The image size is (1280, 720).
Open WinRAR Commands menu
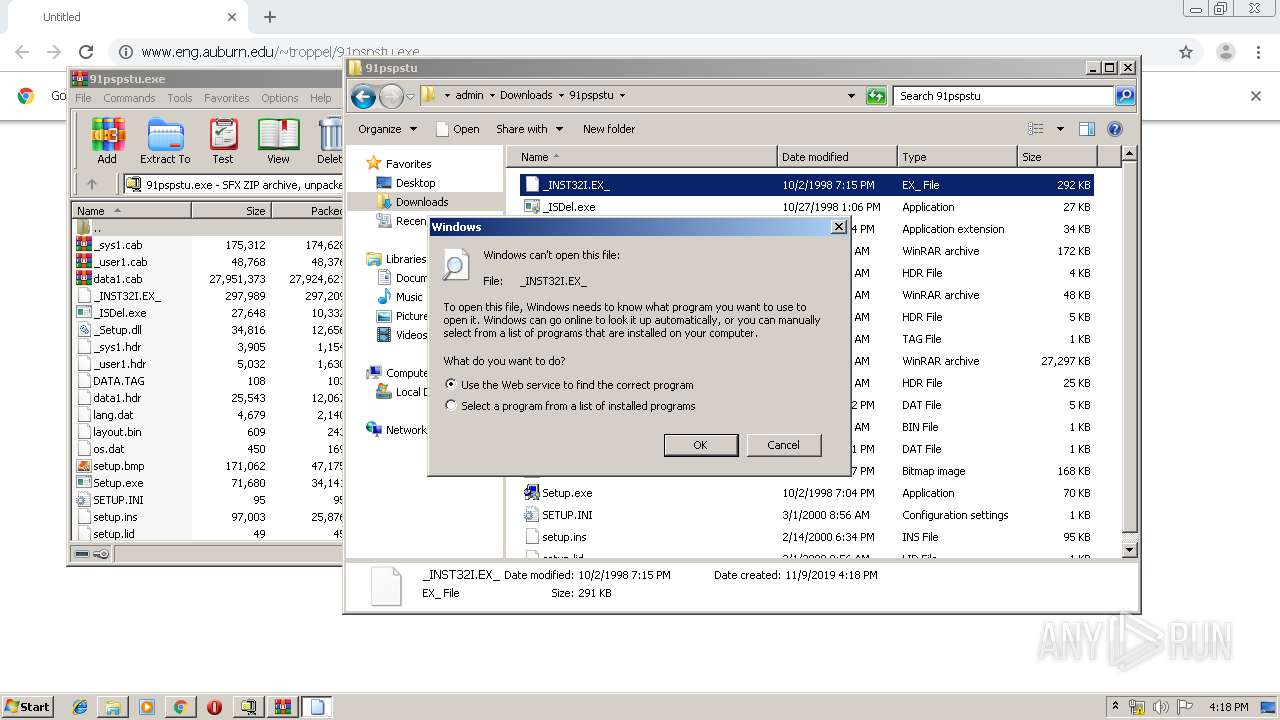(x=129, y=98)
